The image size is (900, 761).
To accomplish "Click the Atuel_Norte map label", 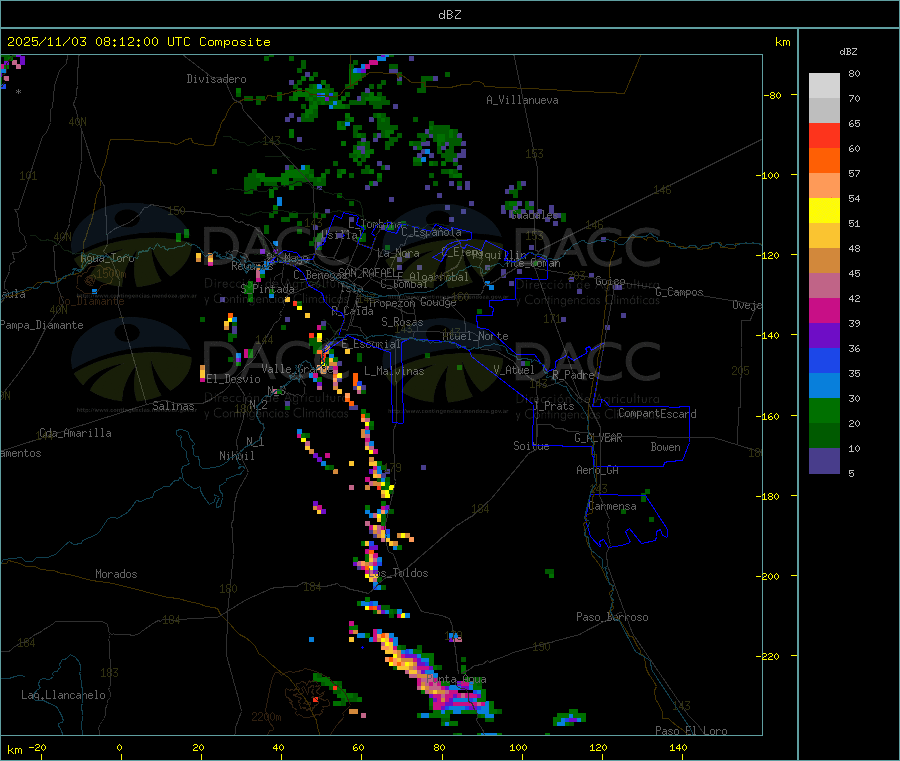I will click(475, 336).
